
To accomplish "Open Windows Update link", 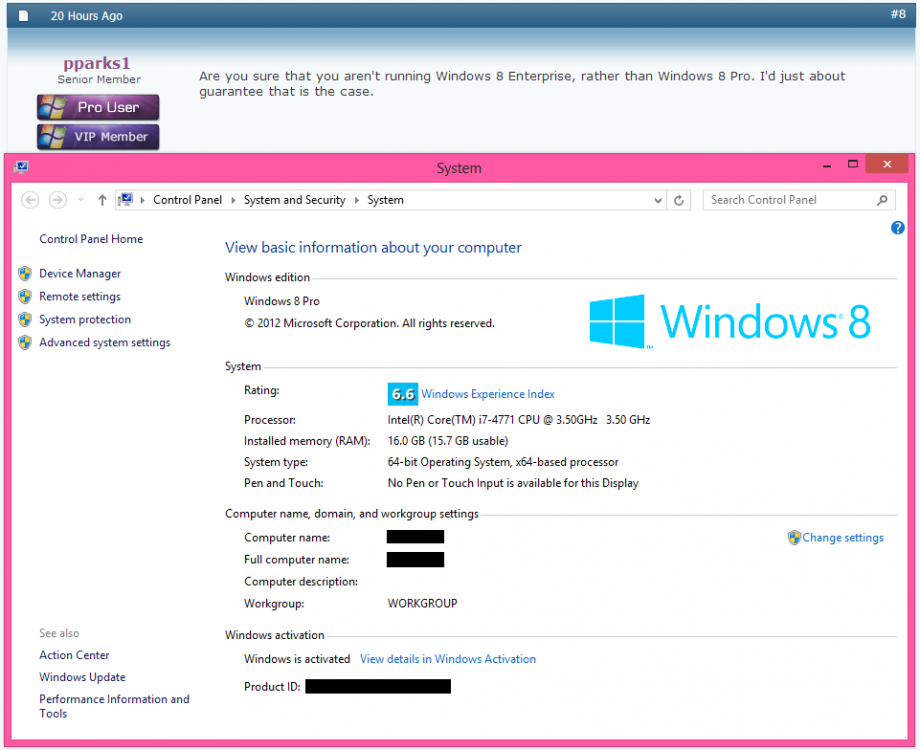I will pos(82,677).
